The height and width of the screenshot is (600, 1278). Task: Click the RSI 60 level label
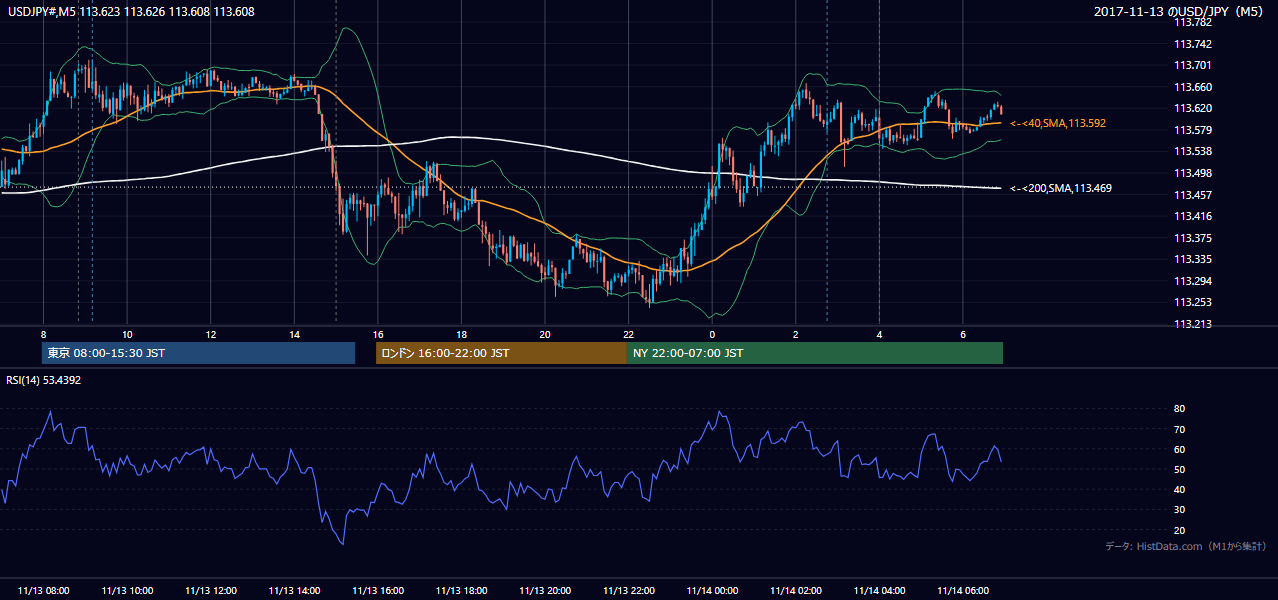coord(1179,449)
